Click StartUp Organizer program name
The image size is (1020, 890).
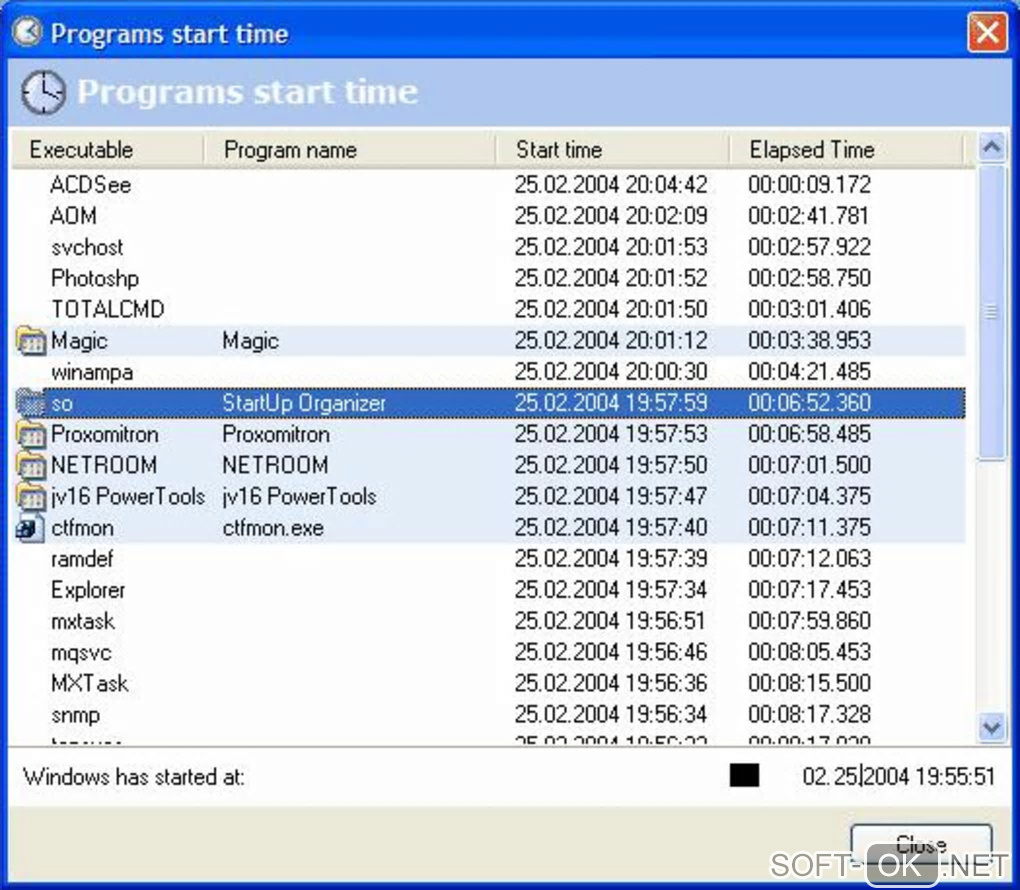304,403
